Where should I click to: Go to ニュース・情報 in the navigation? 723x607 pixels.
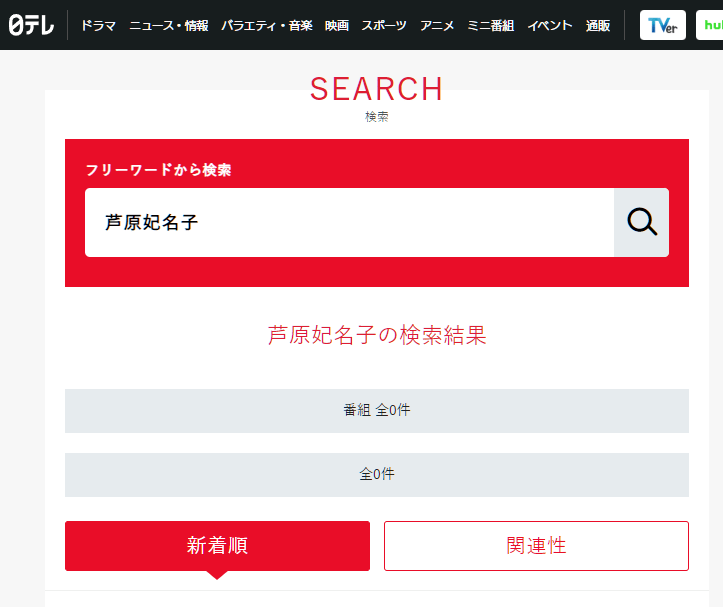click(x=169, y=25)
